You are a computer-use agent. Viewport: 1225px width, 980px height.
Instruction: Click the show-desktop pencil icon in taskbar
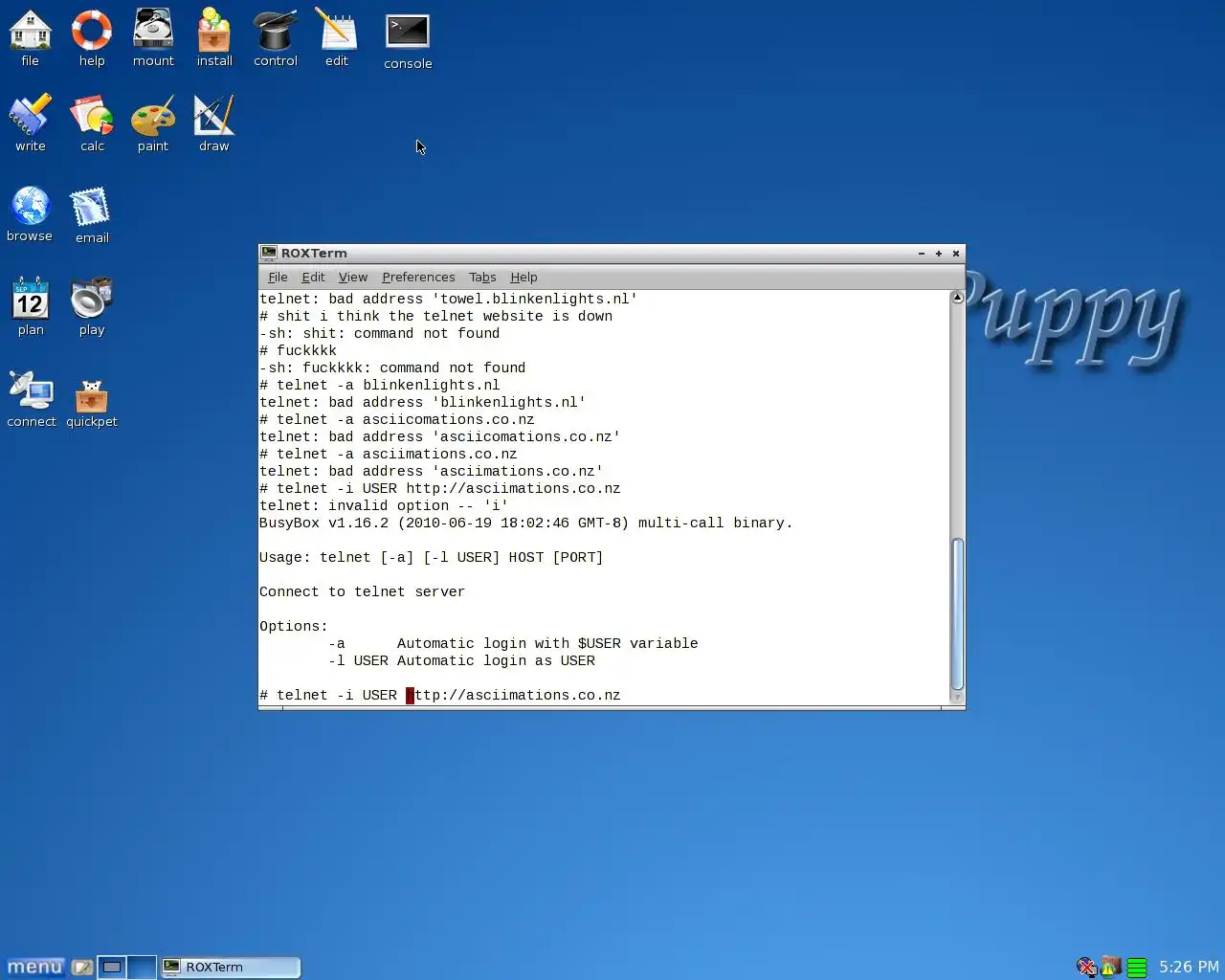[x=82, y=968]
